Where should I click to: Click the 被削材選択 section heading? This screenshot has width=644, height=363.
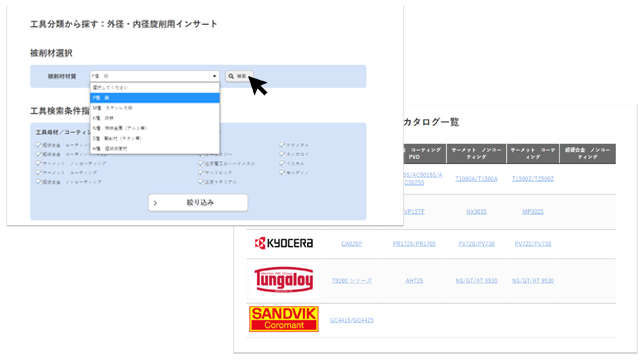tap(51, 53)
